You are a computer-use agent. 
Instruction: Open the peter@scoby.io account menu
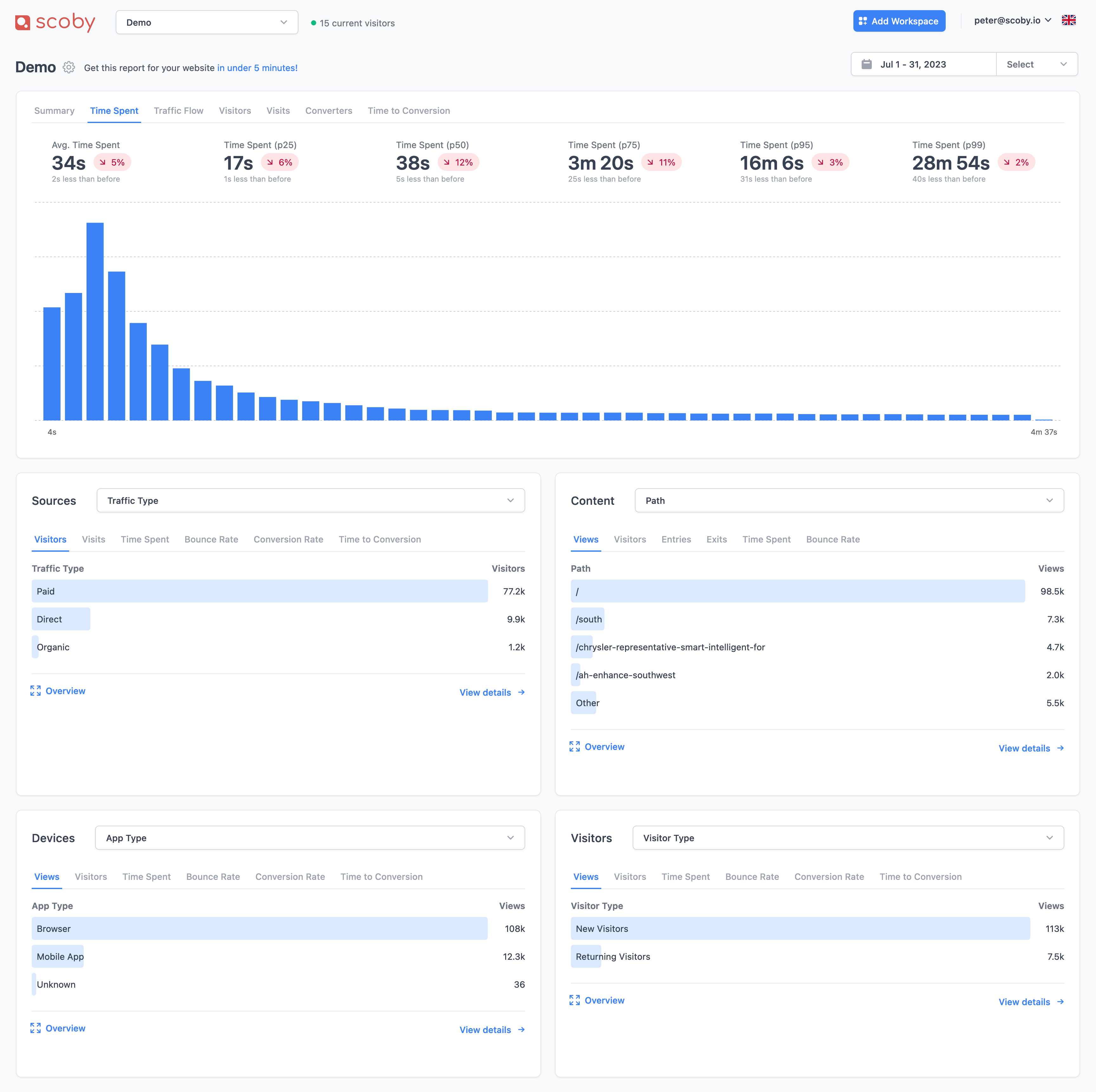(1013, 20)
